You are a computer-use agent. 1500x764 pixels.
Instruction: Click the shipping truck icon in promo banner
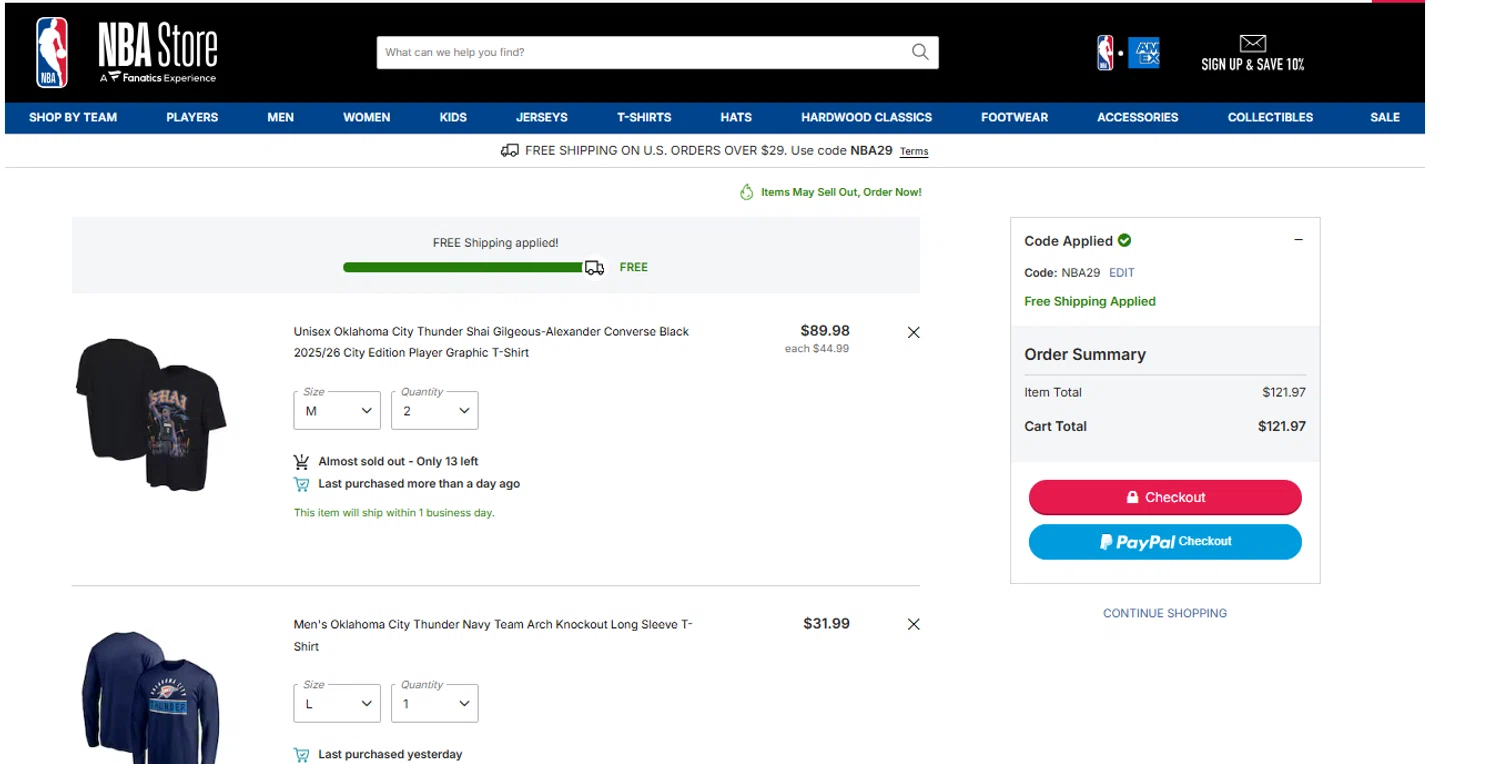[x=510, y=150]
